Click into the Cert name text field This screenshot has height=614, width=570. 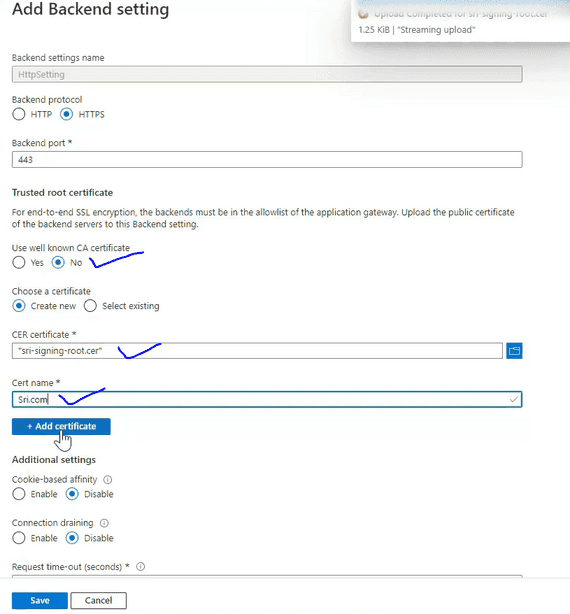tap(267, 399)
